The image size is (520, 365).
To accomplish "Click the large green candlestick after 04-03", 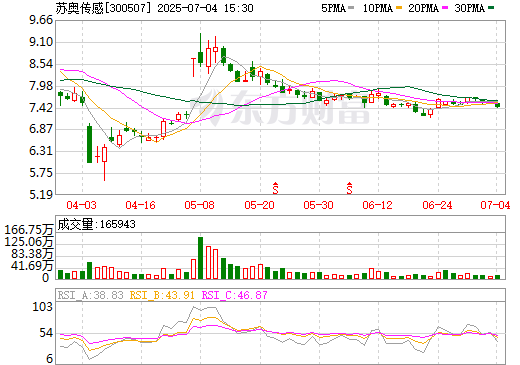I will pos(89,144).
